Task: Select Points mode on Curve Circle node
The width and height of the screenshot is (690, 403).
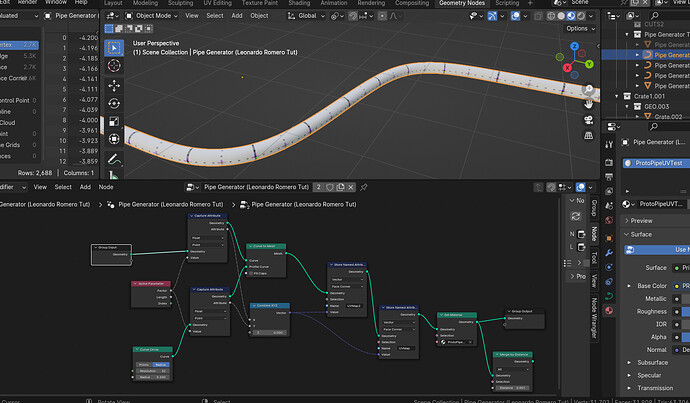Action: point(144,365)
